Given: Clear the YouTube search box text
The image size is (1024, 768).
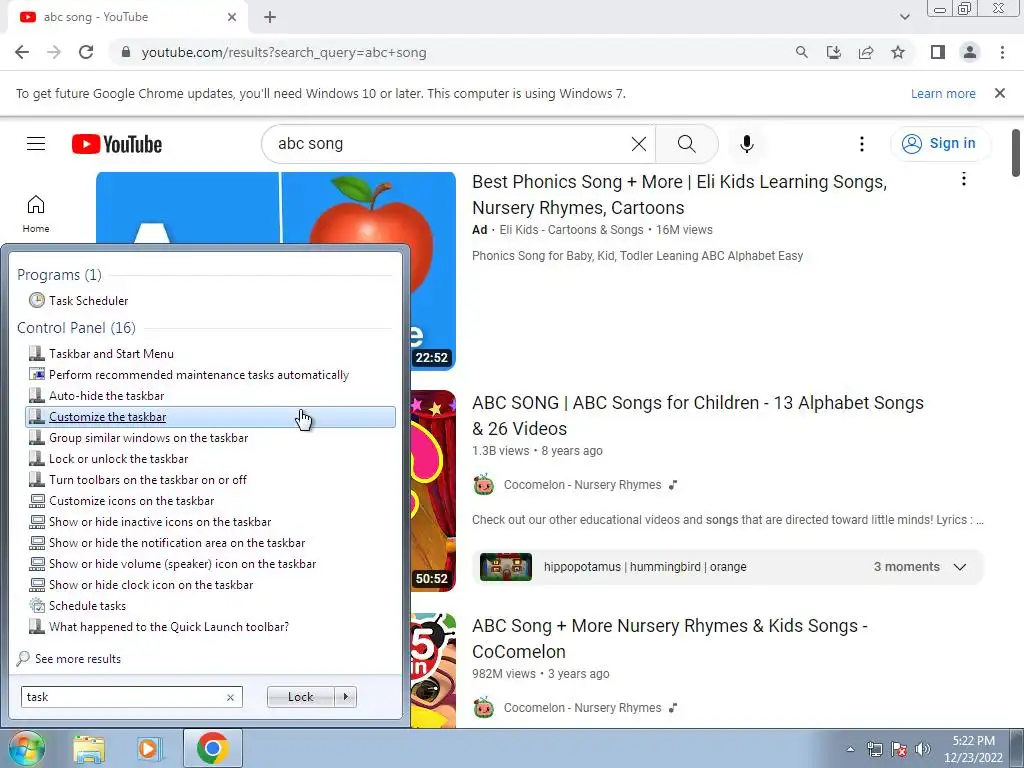Looking at the screenshot, I should [x=639, y=144].
